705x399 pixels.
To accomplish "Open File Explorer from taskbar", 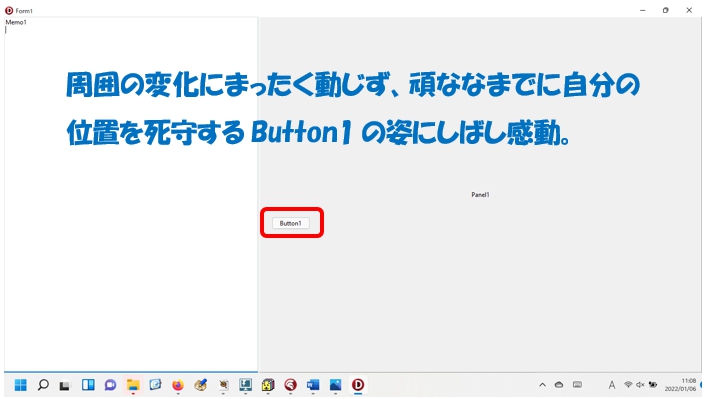I will point(133,385).
